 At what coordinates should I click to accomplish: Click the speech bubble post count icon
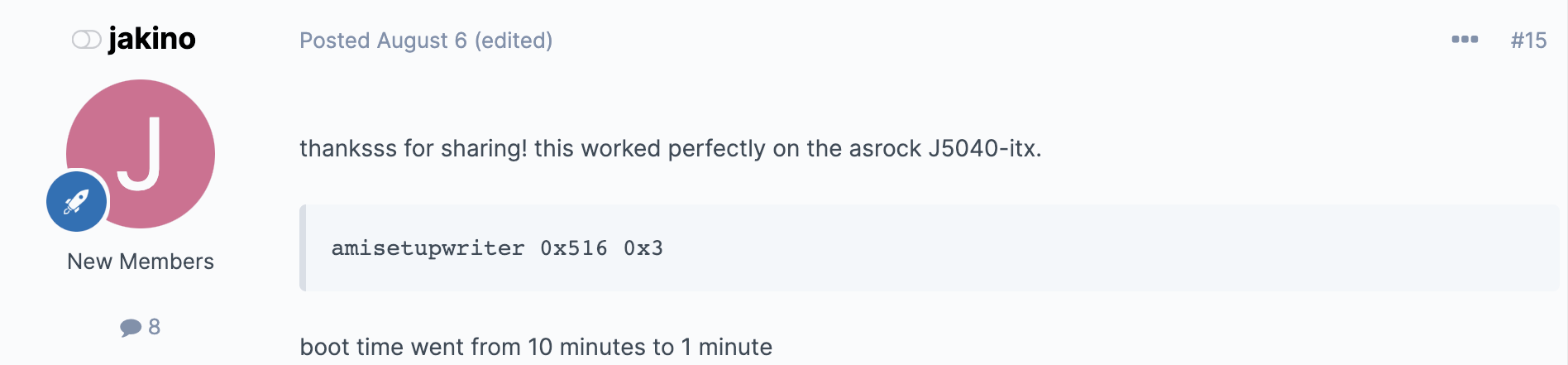point(131,328)
